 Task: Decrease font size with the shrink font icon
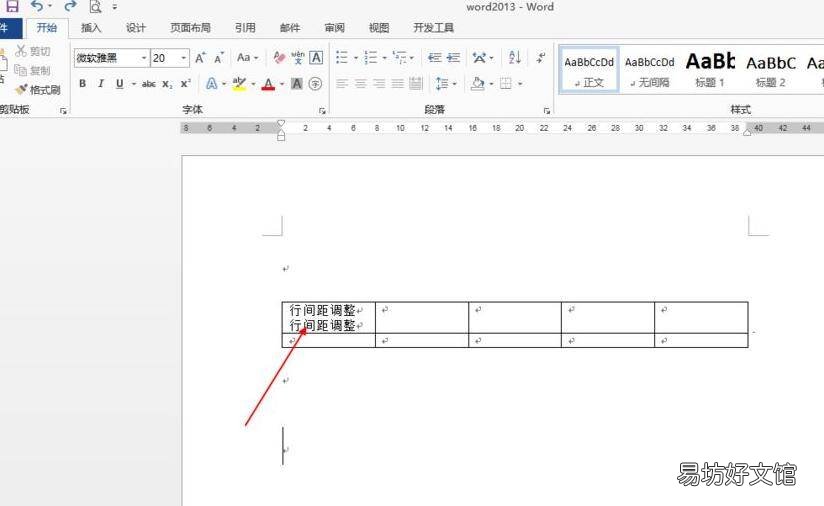219,58
